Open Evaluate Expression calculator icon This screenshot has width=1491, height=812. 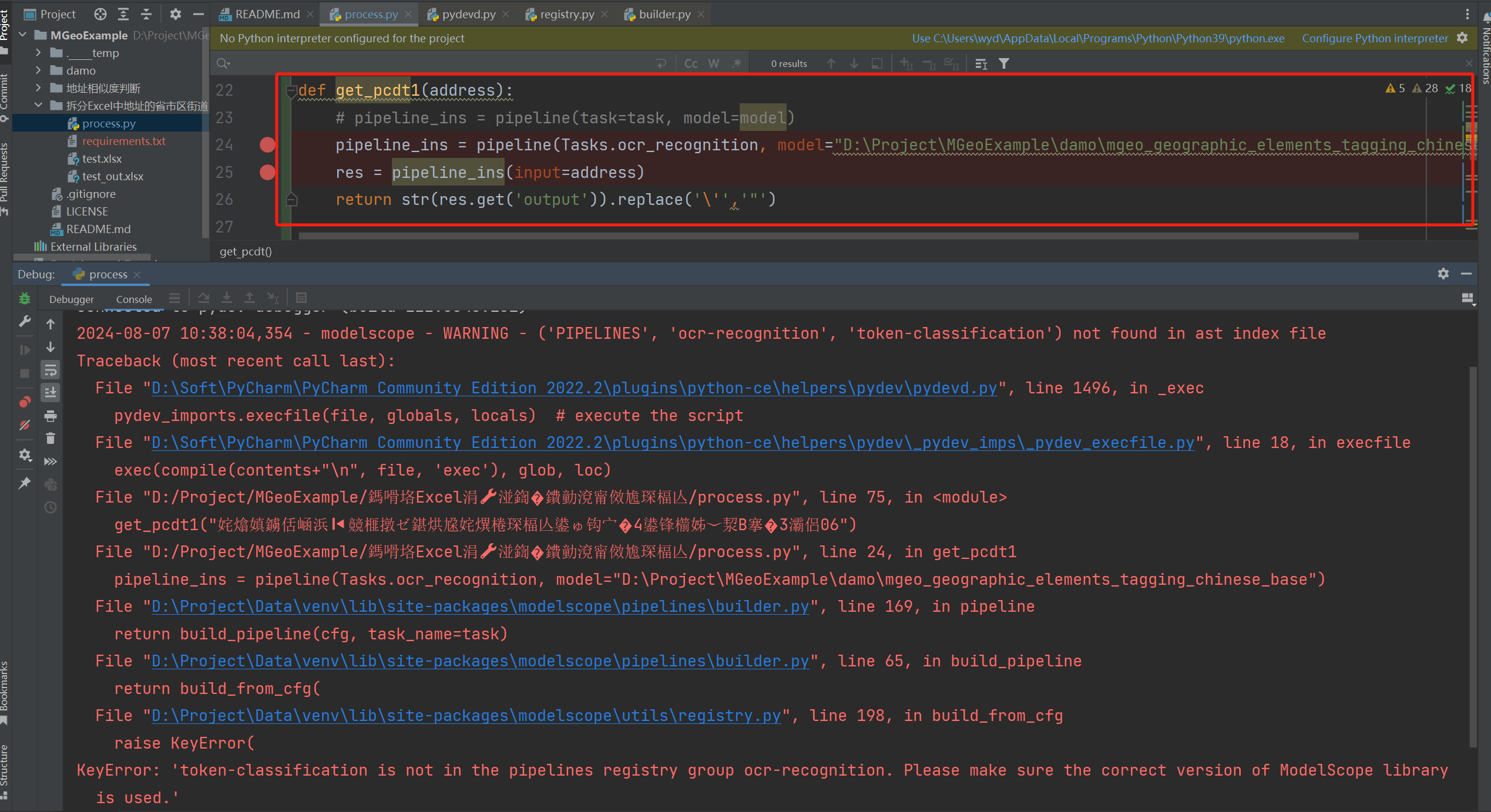tap(301, 298)
